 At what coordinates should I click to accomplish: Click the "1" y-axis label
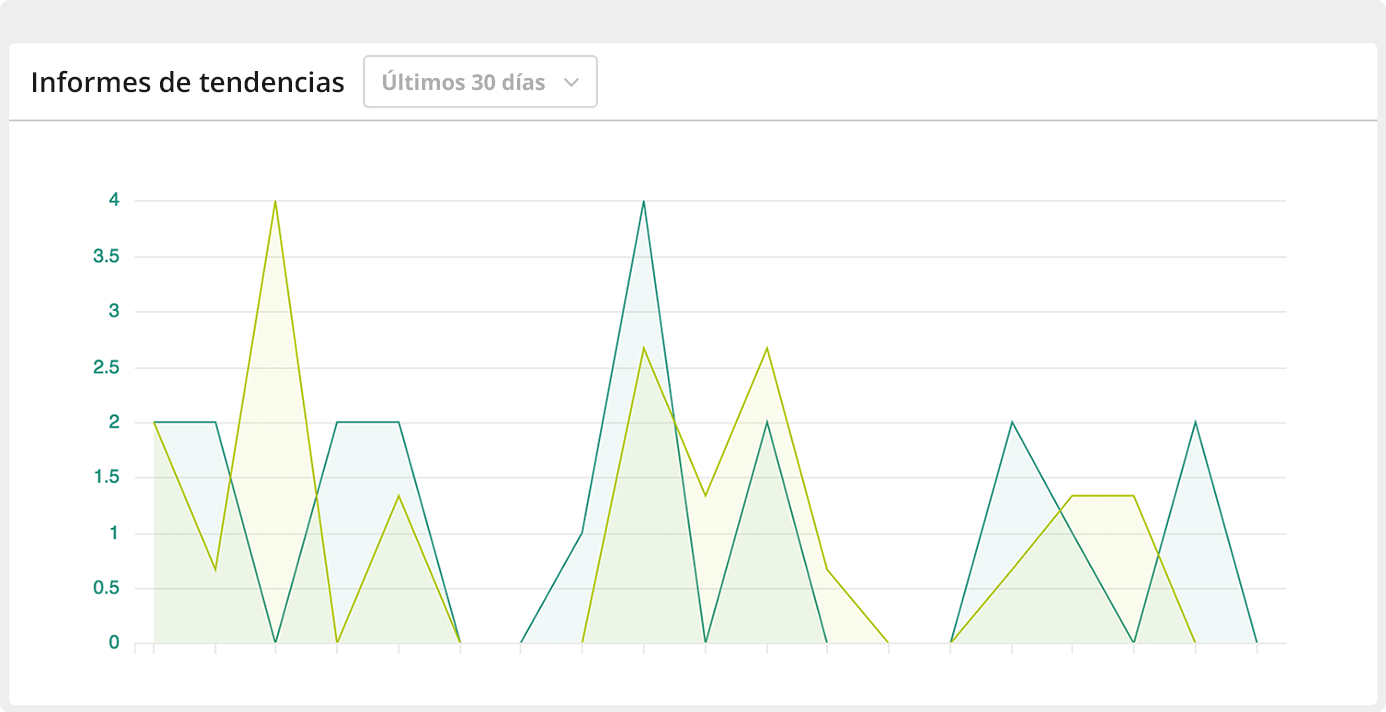(114, 533)
